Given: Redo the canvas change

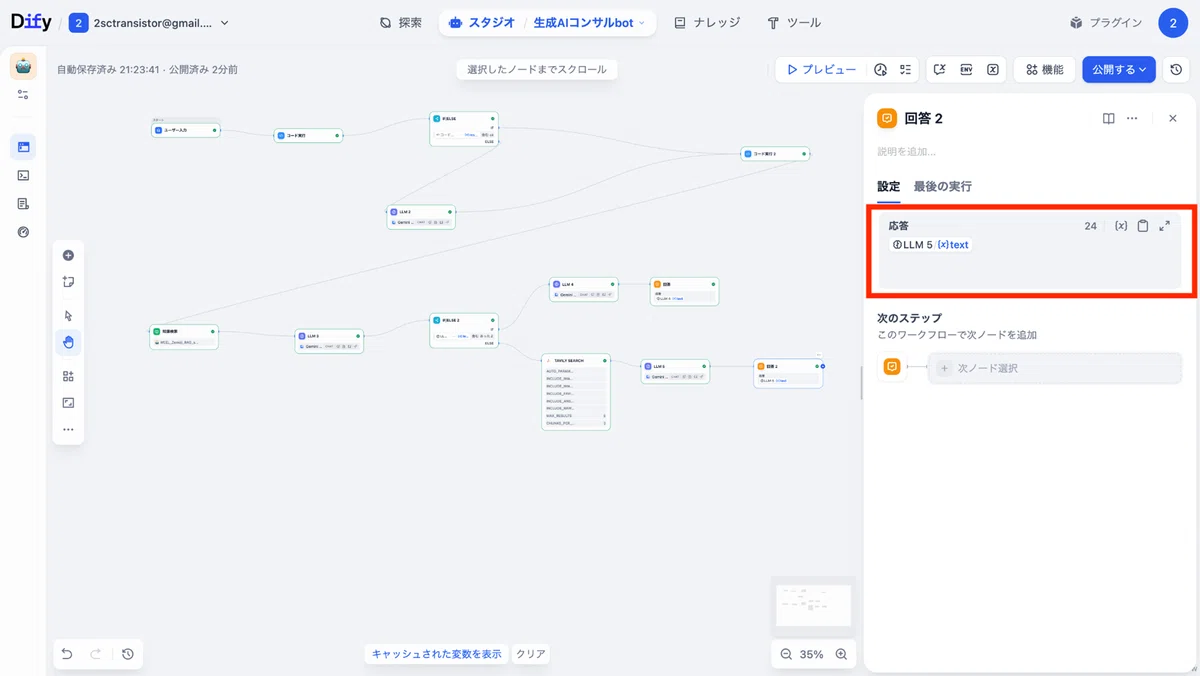Looking at the screenshot, I should point(96,654).
